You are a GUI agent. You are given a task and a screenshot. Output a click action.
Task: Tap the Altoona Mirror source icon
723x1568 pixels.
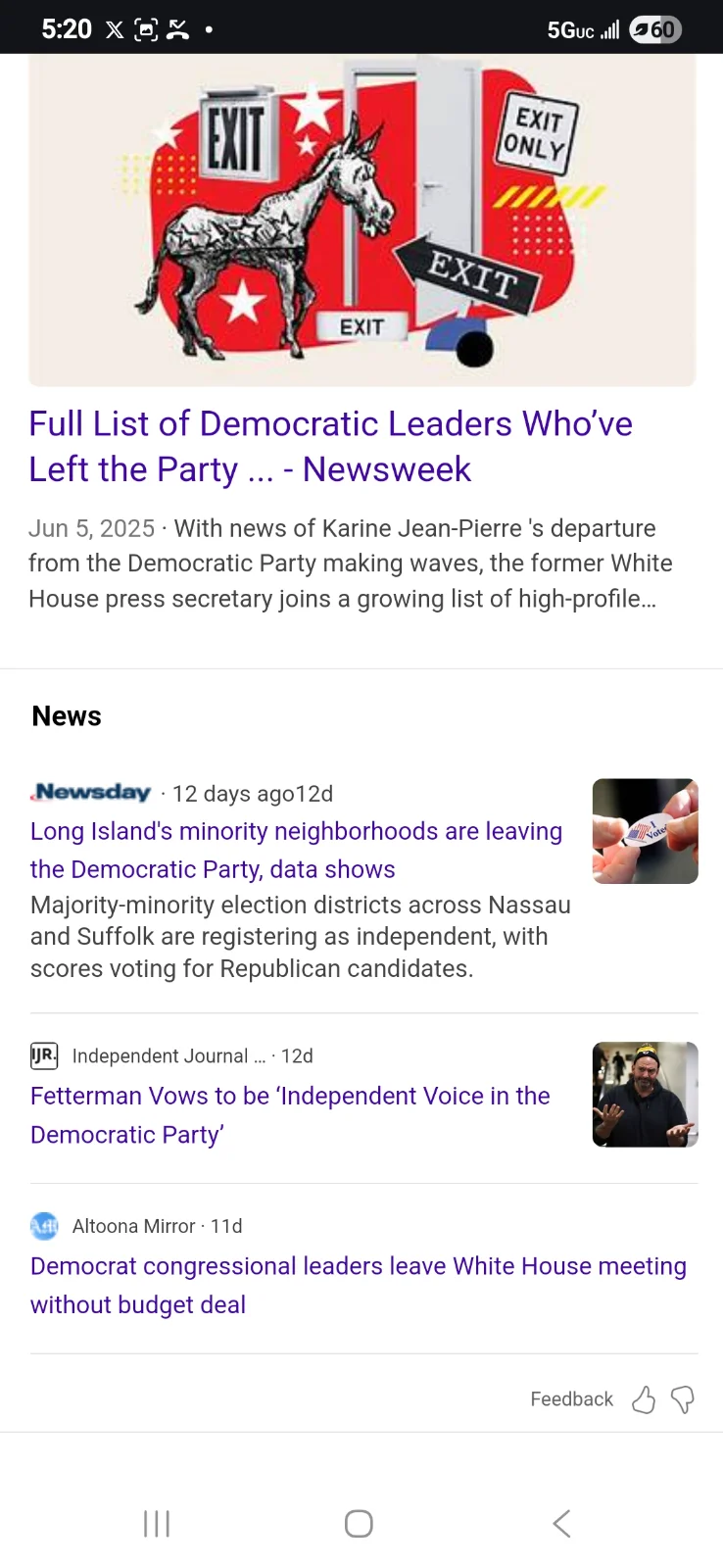[44, 1226]
